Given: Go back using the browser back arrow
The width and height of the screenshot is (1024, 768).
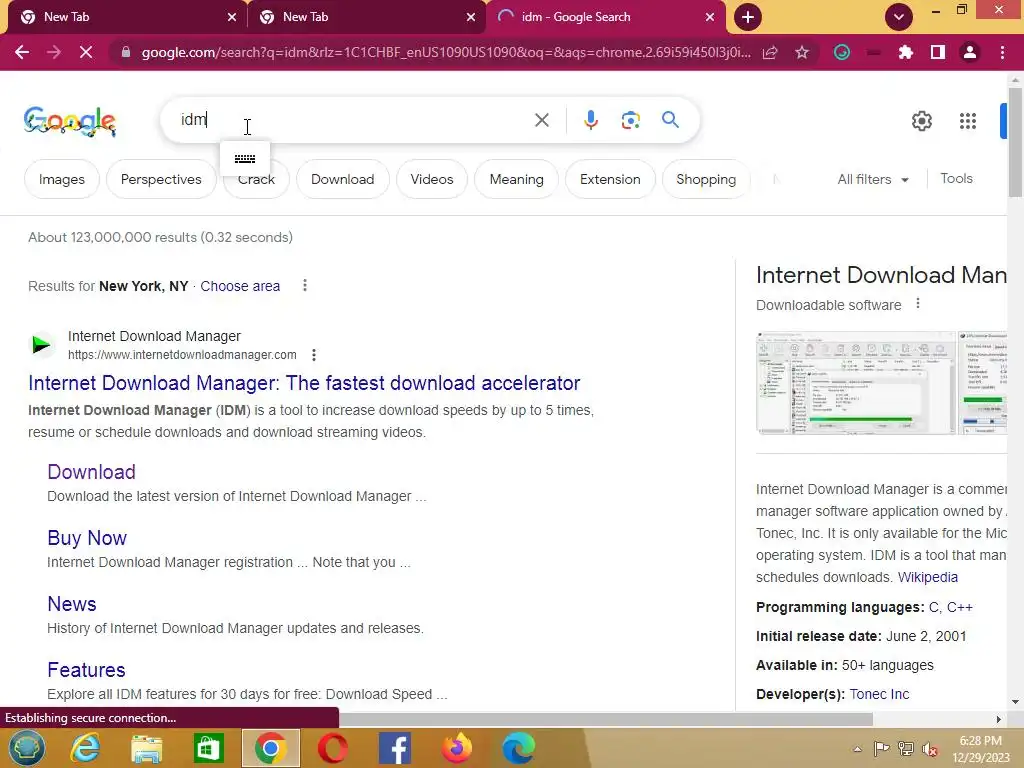Looking at the screenshot, I should point(22,52).
